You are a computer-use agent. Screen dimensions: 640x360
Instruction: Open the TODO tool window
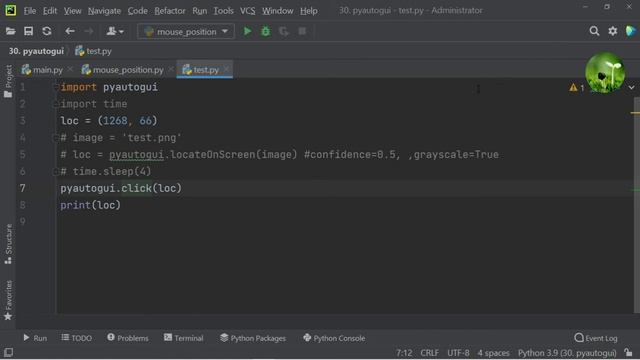click(77, 338)
